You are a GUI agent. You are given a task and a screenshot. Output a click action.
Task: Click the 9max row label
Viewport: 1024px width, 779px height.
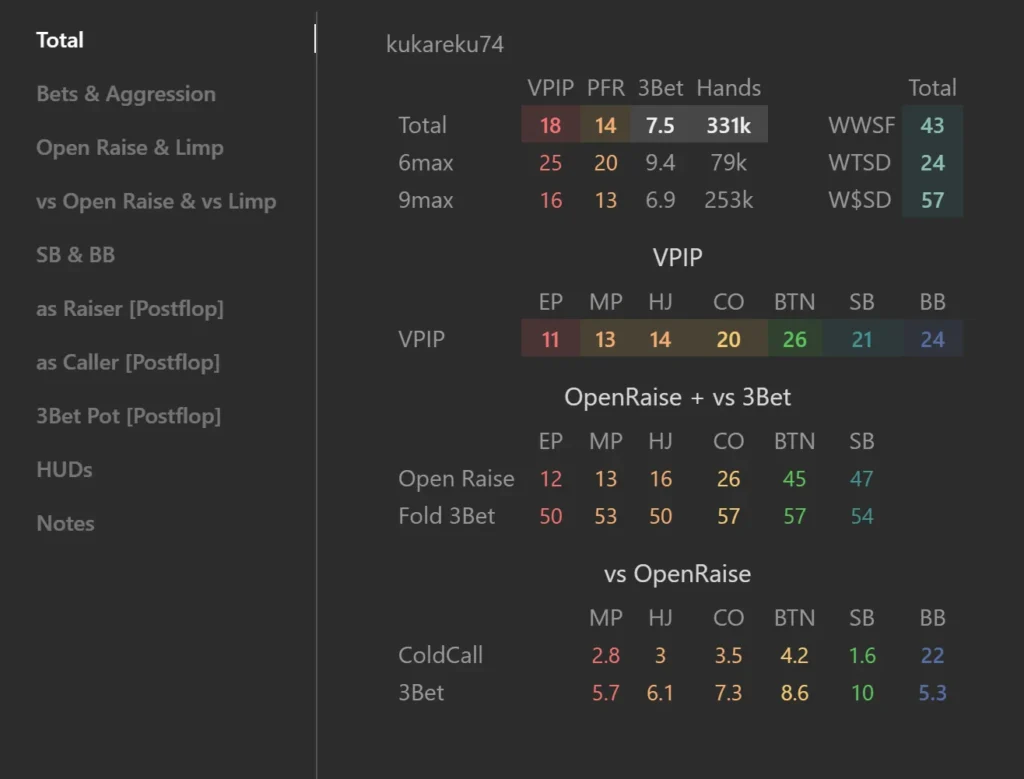click(426, 200)
